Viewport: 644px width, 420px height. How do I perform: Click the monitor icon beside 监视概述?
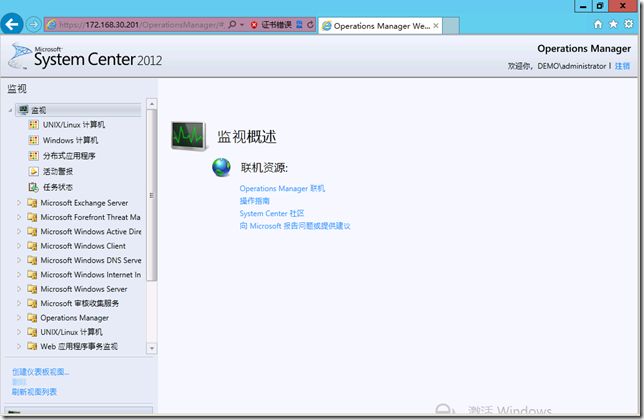189,136
